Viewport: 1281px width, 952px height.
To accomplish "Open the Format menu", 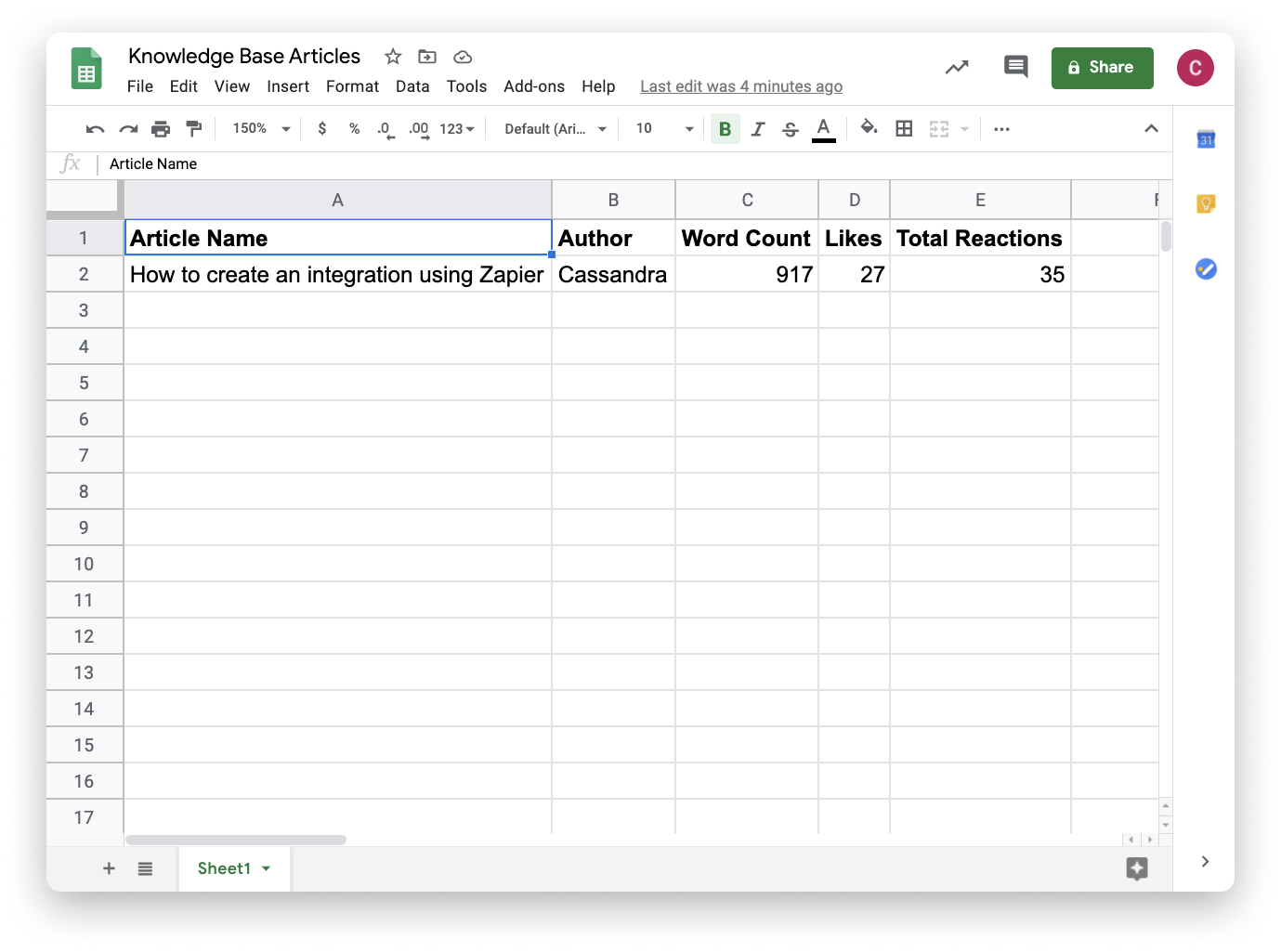I will 352,86.
